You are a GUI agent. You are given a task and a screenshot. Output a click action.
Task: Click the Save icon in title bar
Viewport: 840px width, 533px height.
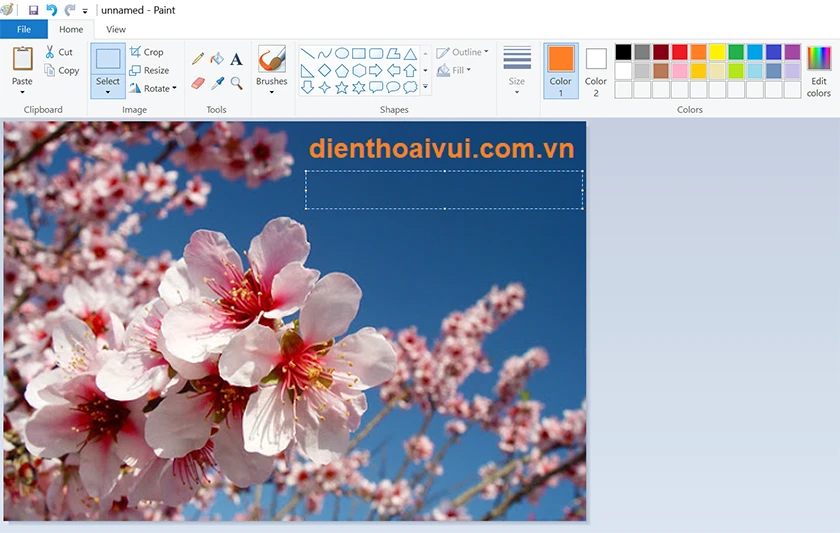(x=33, y=10)
